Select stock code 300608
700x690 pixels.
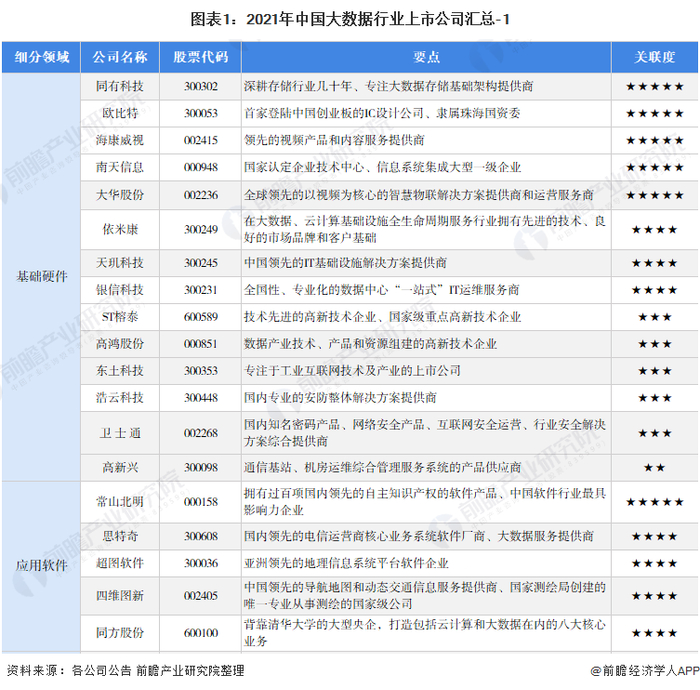[200, 536]
